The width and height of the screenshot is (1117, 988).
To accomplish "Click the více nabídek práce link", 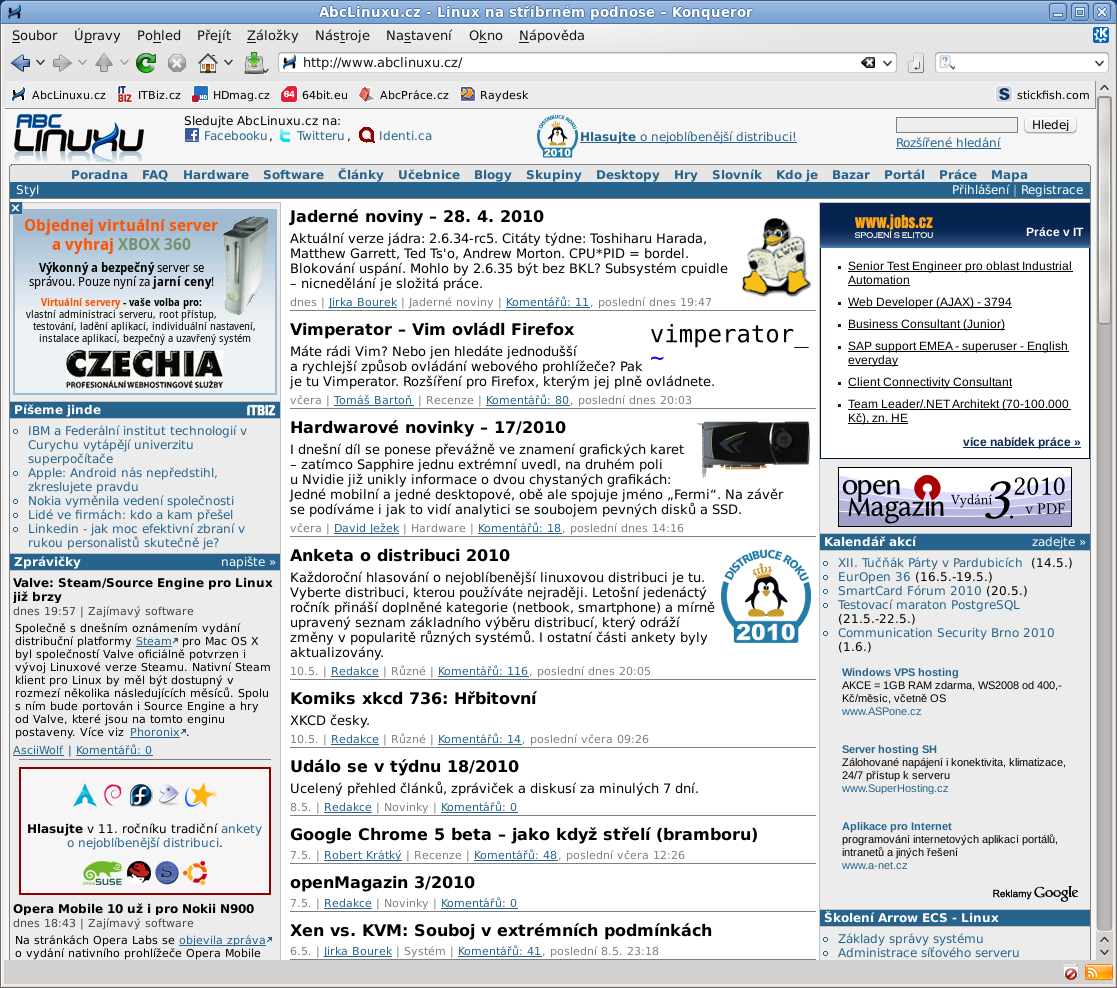I will (1022, 442).
